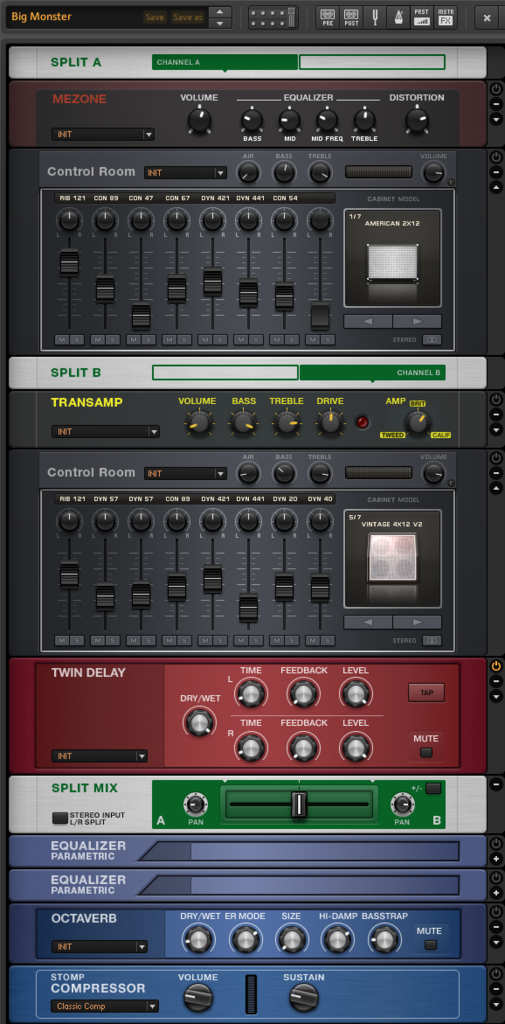
Task: Solo RIB 121 channel in first Control Room
Action: (76, 340)
